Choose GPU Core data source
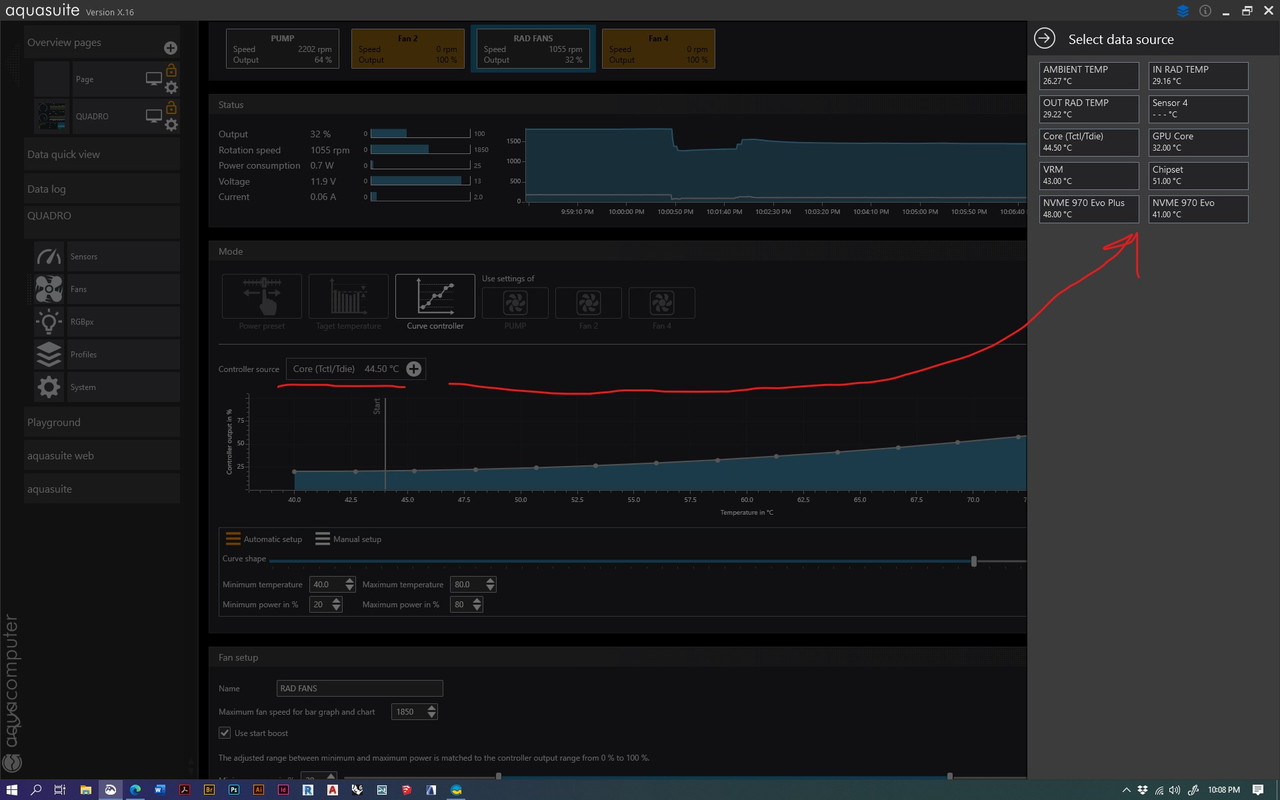Viewport: 1280px width, 800px height. pyautogui.click(x=1198, y=142)
